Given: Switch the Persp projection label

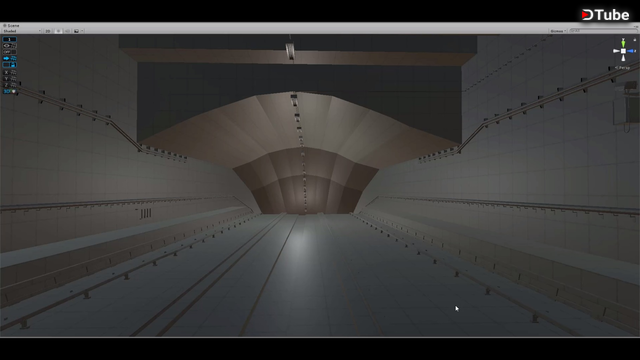Looking at the screenshot, I should coord(623,68).
